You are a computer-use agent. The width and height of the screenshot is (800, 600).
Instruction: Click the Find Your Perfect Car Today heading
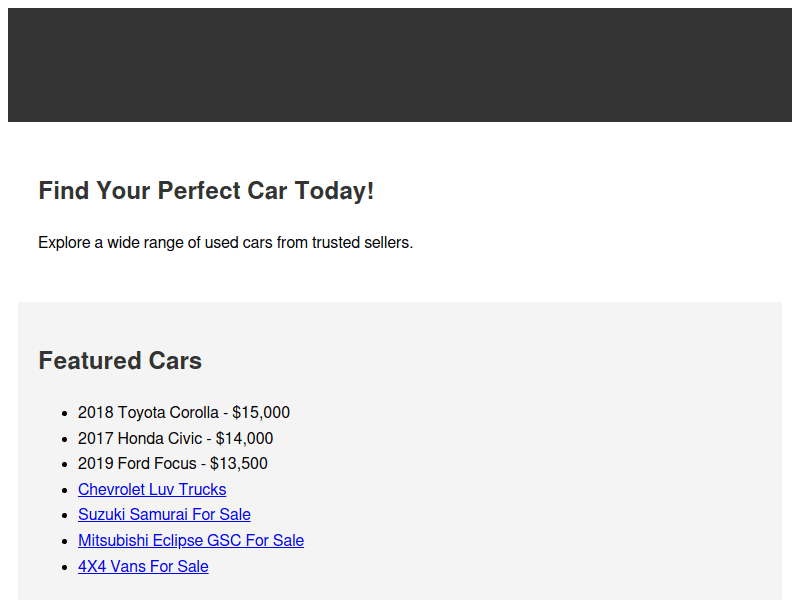point(206,191)
